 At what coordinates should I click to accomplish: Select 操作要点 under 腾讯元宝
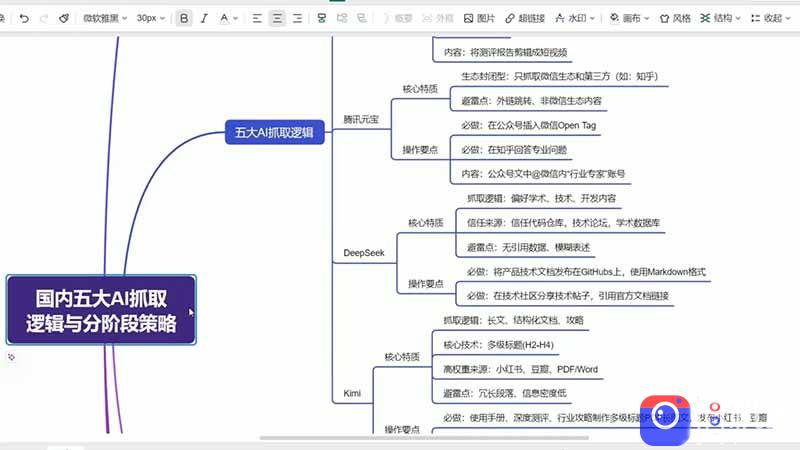420,149
